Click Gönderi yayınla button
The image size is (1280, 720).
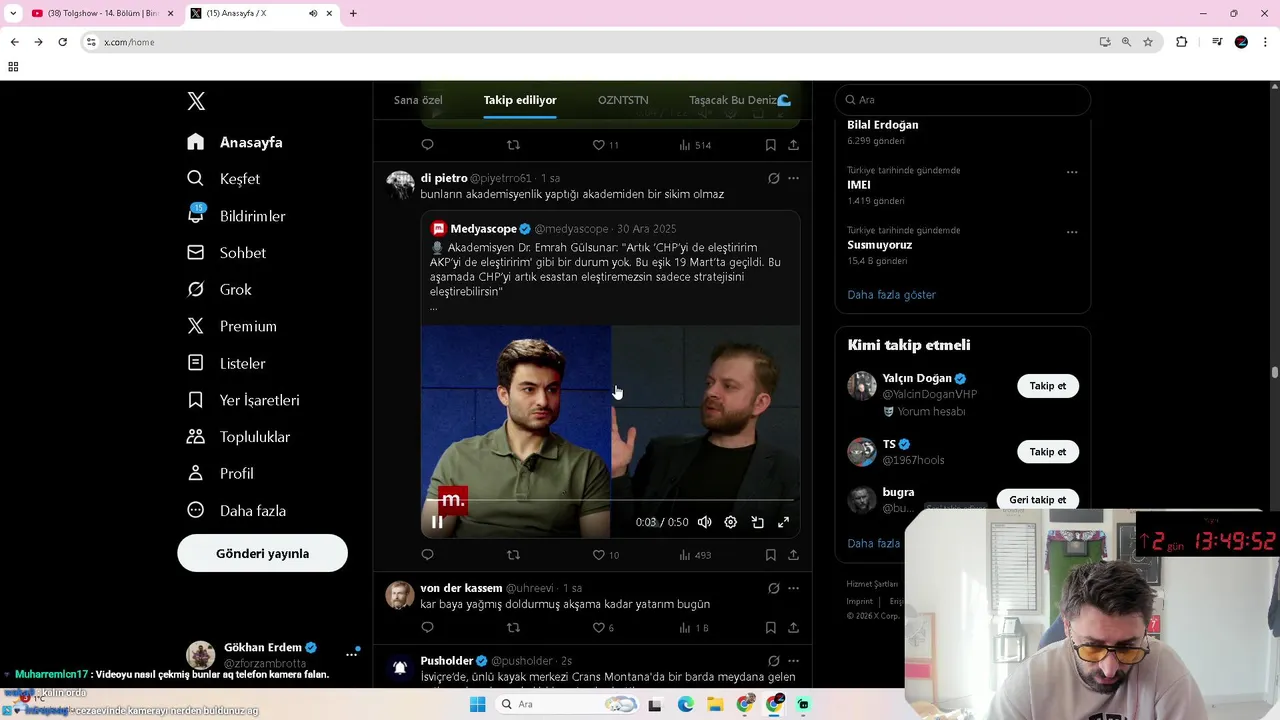pyautogui.click(x=263, y=553)
